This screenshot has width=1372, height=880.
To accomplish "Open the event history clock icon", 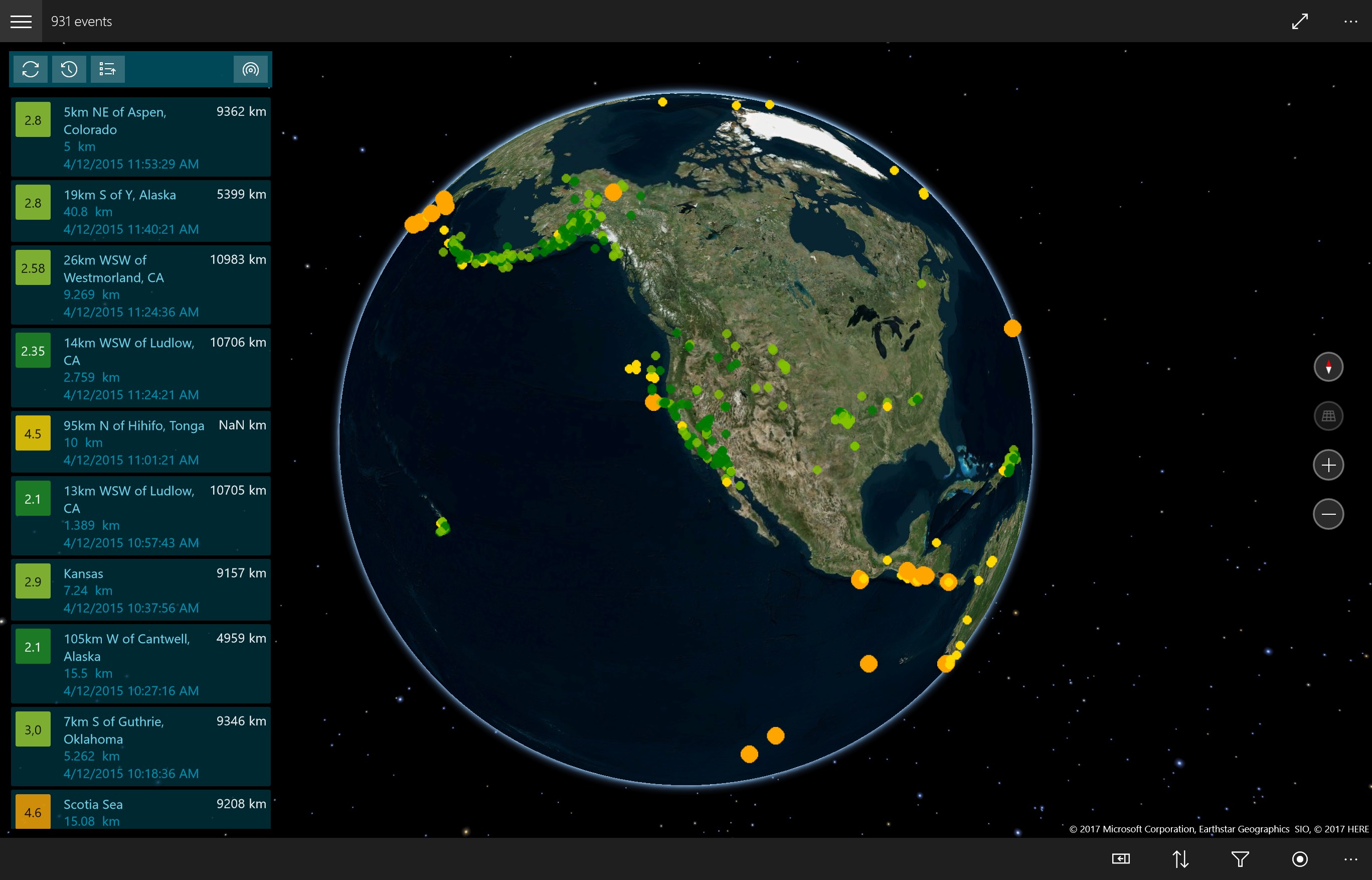I will point(69,69).
